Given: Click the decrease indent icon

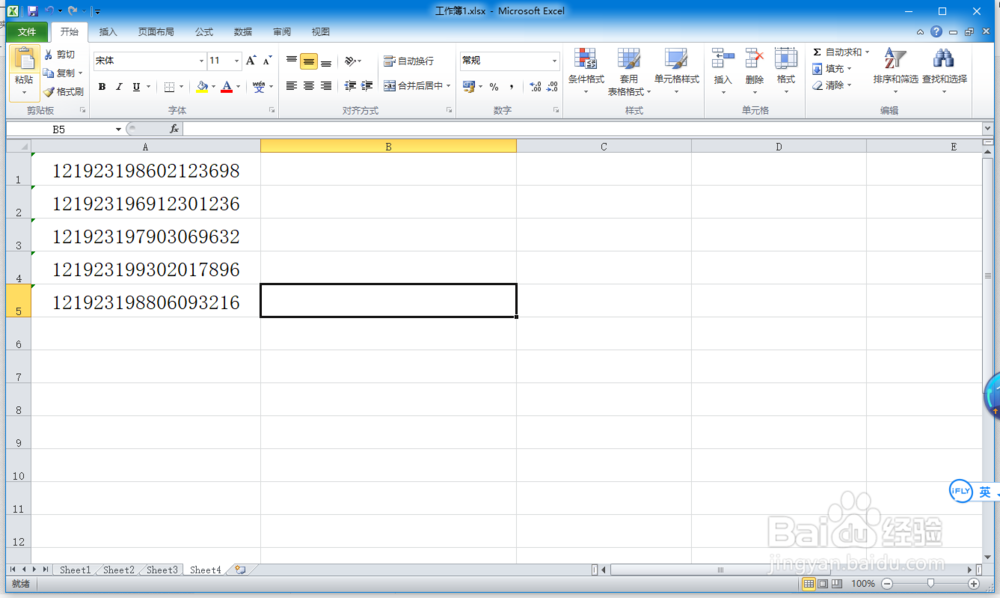Looking at the screenshot, I should (x=349, y=85).
